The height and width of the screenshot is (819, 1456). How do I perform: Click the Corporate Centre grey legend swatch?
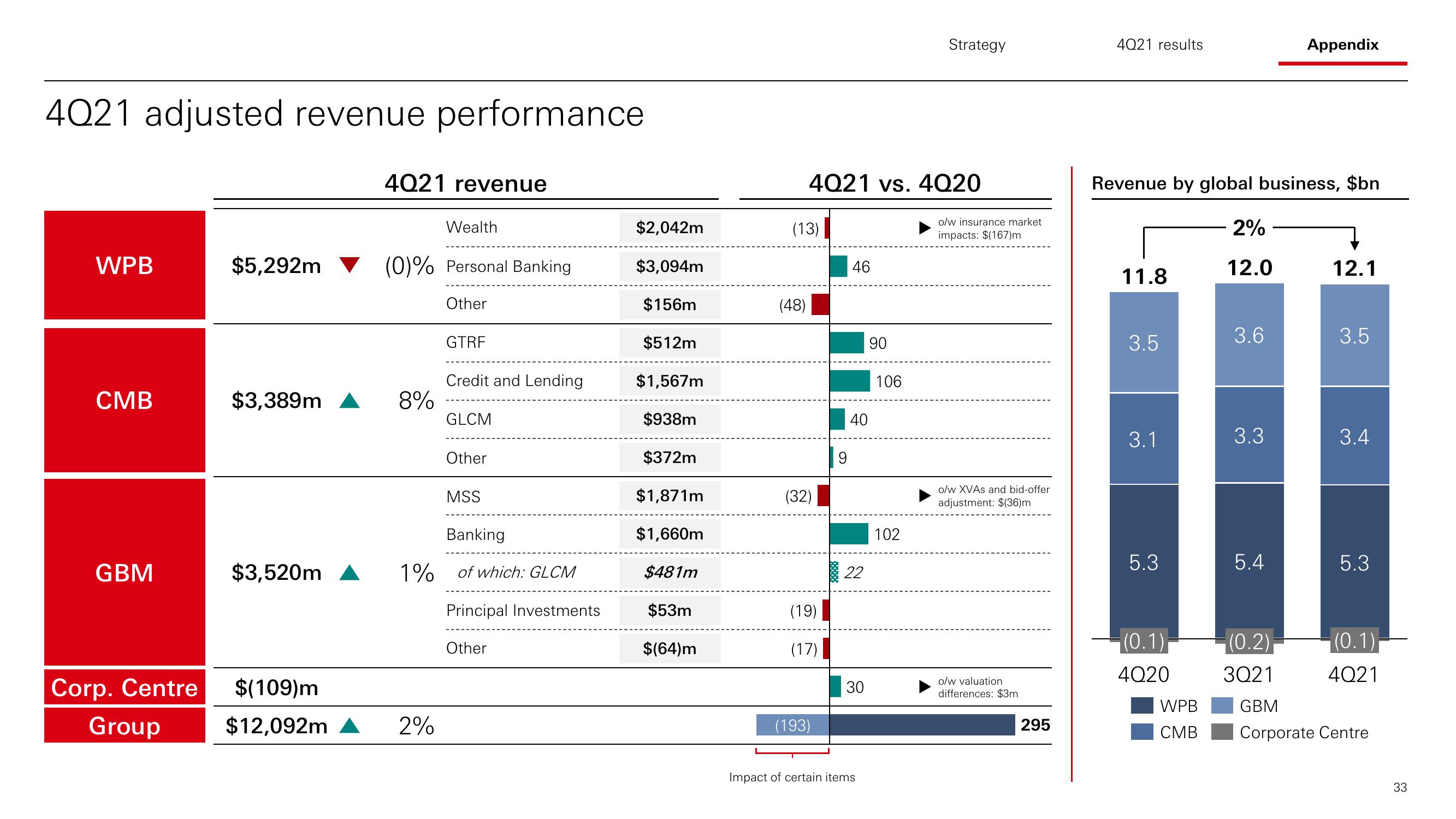1222,732
